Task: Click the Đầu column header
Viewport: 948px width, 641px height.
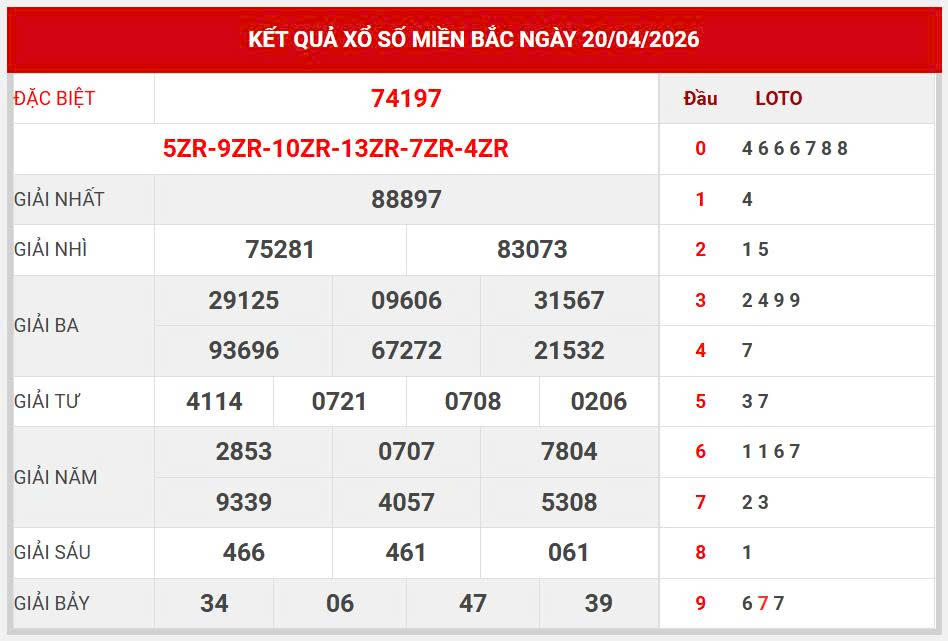Action: pyautogui.click(x=701, y=98)
